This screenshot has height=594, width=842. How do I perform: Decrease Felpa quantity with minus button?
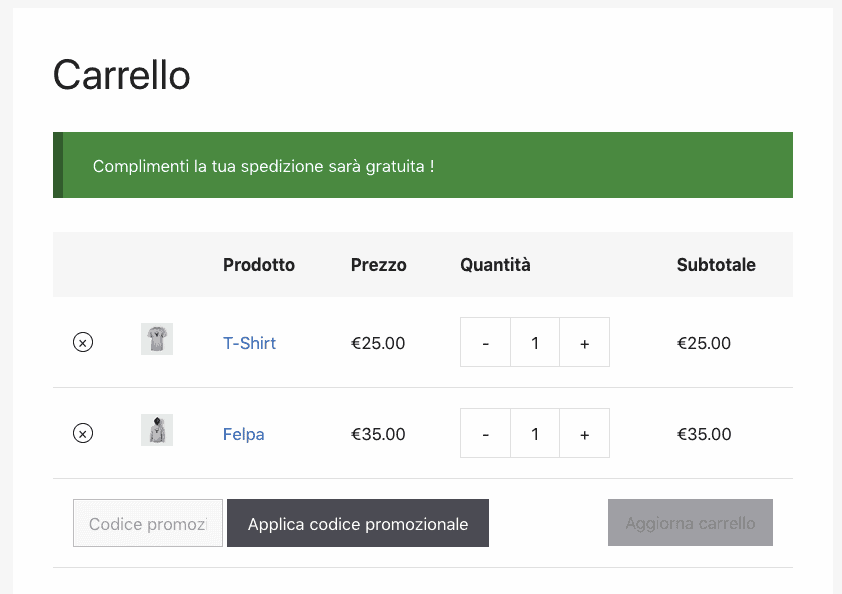485,433
